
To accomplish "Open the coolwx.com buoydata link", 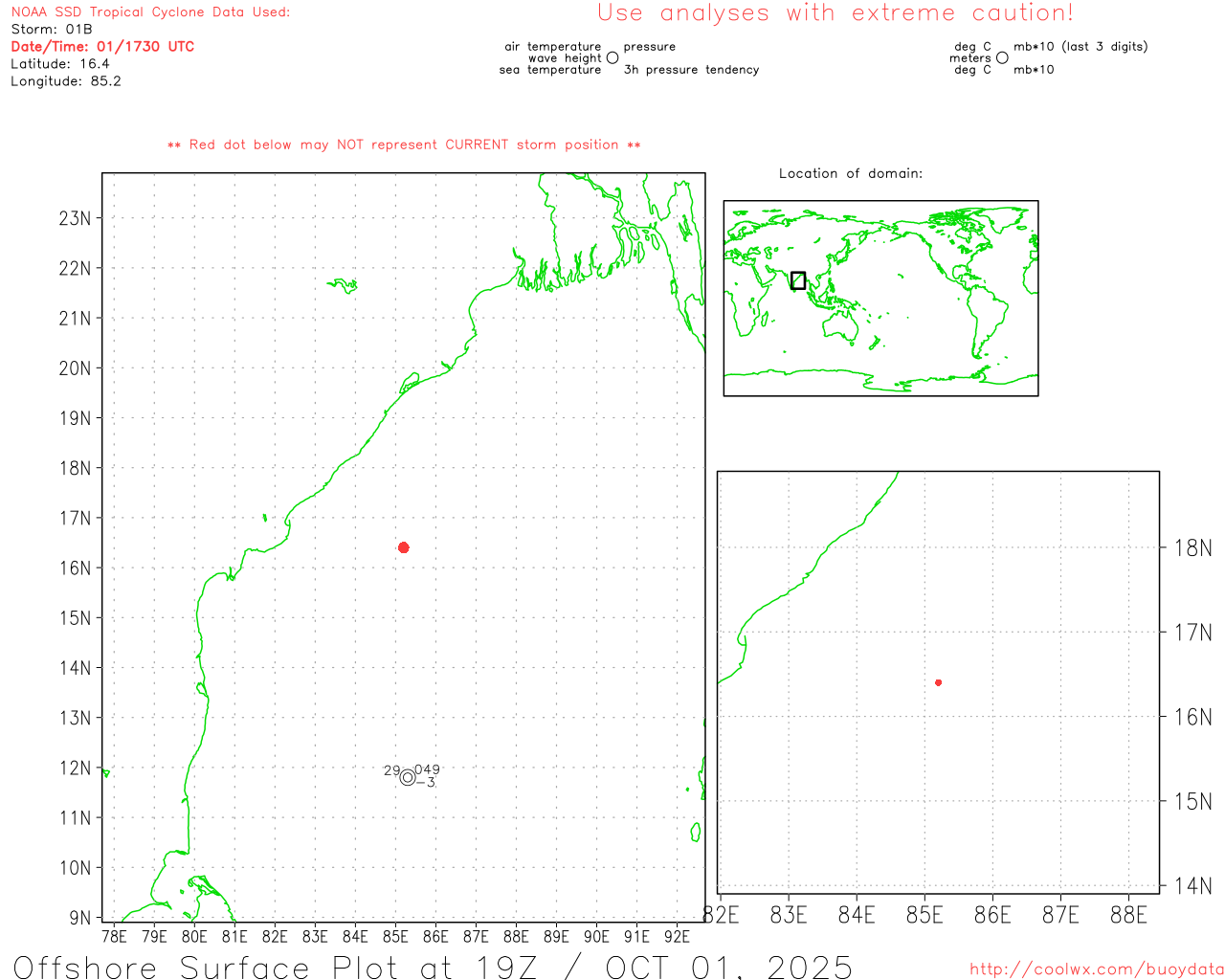I will pos(1097,969).
